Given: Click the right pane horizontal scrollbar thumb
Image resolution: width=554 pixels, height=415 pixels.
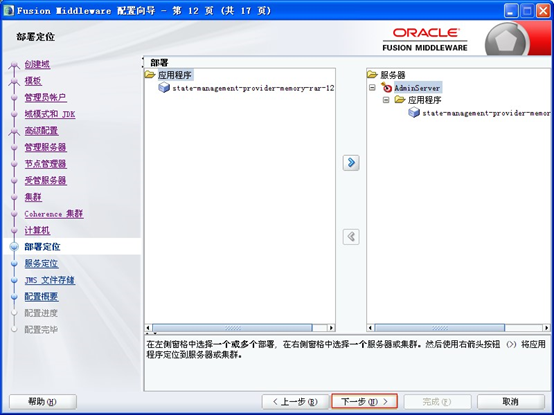Looking at the screenshot, I should [x=440, y=328].
